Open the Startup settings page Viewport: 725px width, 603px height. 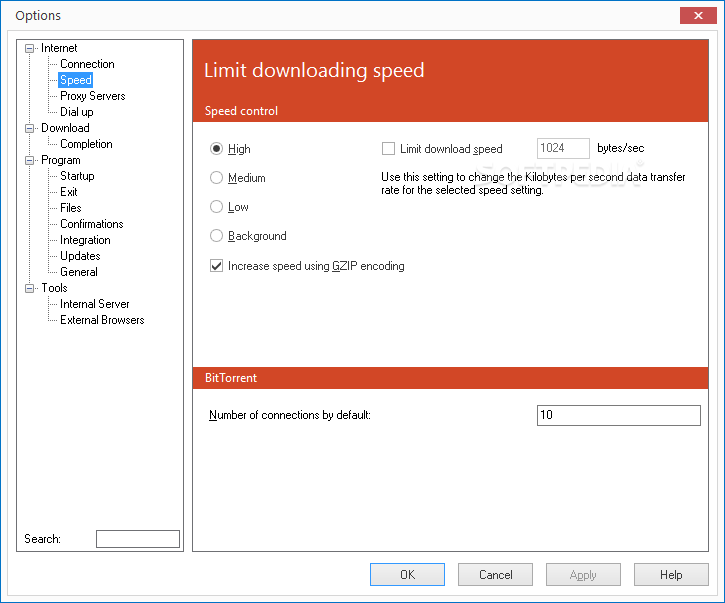coord(77,176)
